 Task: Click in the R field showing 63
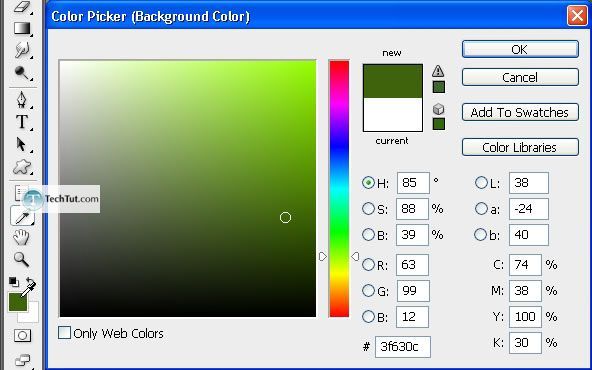tap(412, 265)
